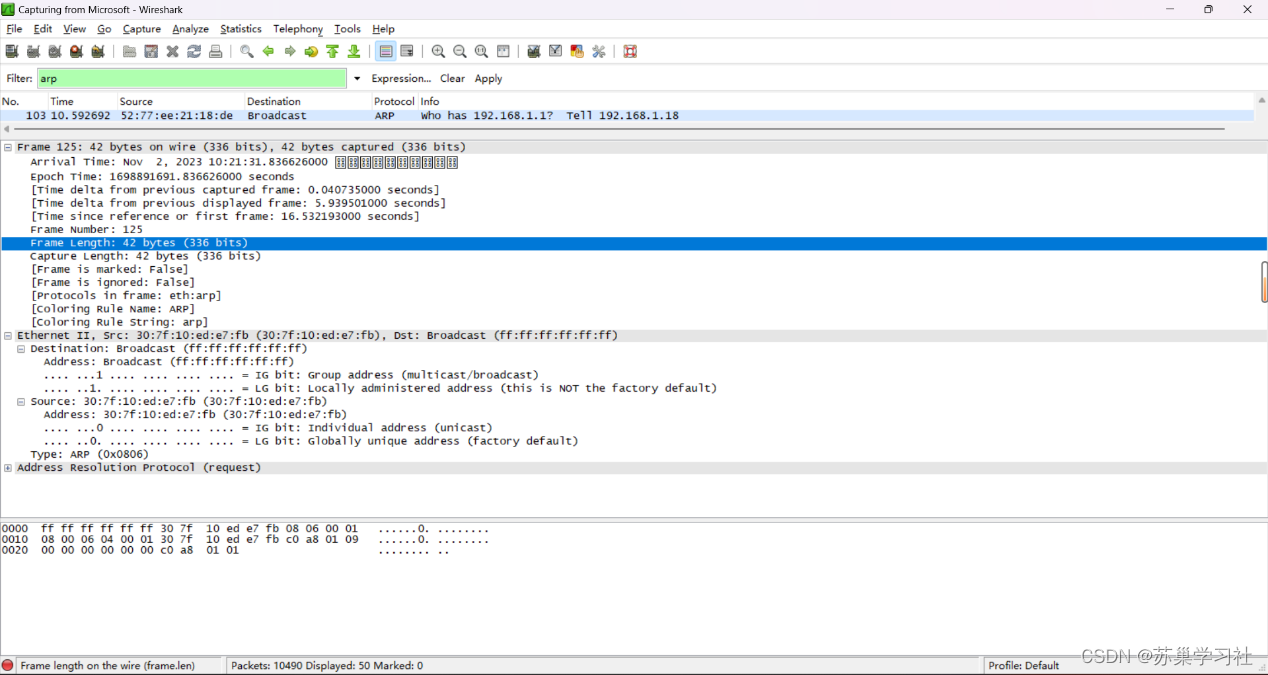Screen dimensions: 1268x675
Task: Go to a specific packet number
Action: point(311,51)
